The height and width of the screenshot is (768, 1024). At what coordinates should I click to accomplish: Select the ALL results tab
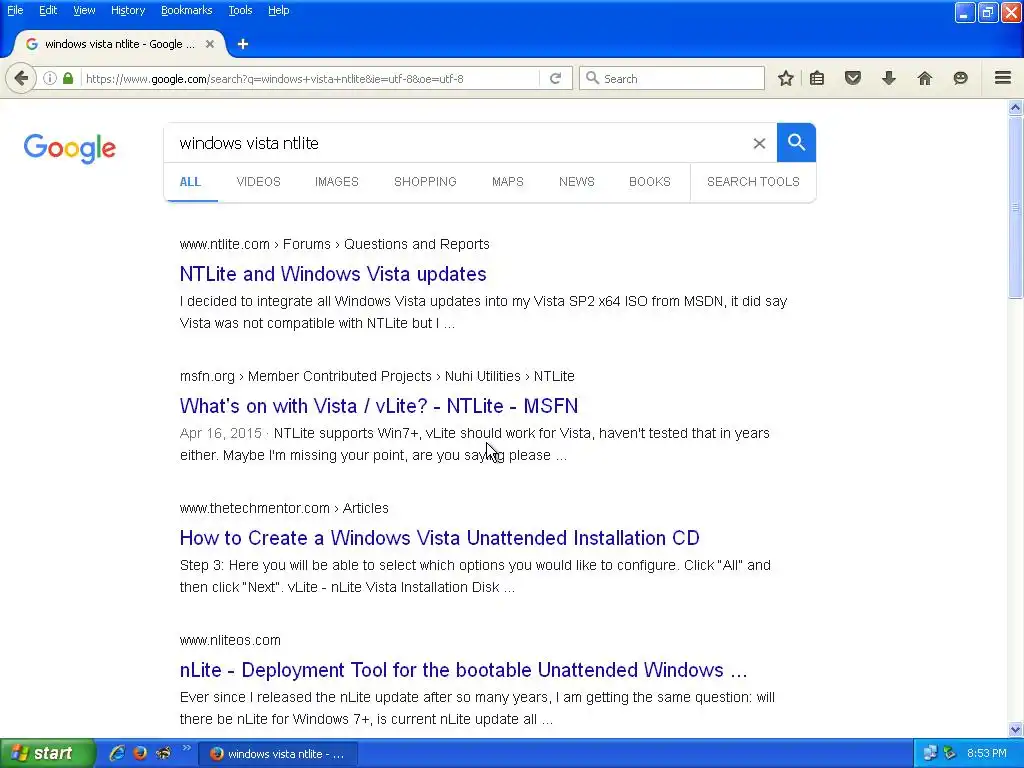pos(190,182)
